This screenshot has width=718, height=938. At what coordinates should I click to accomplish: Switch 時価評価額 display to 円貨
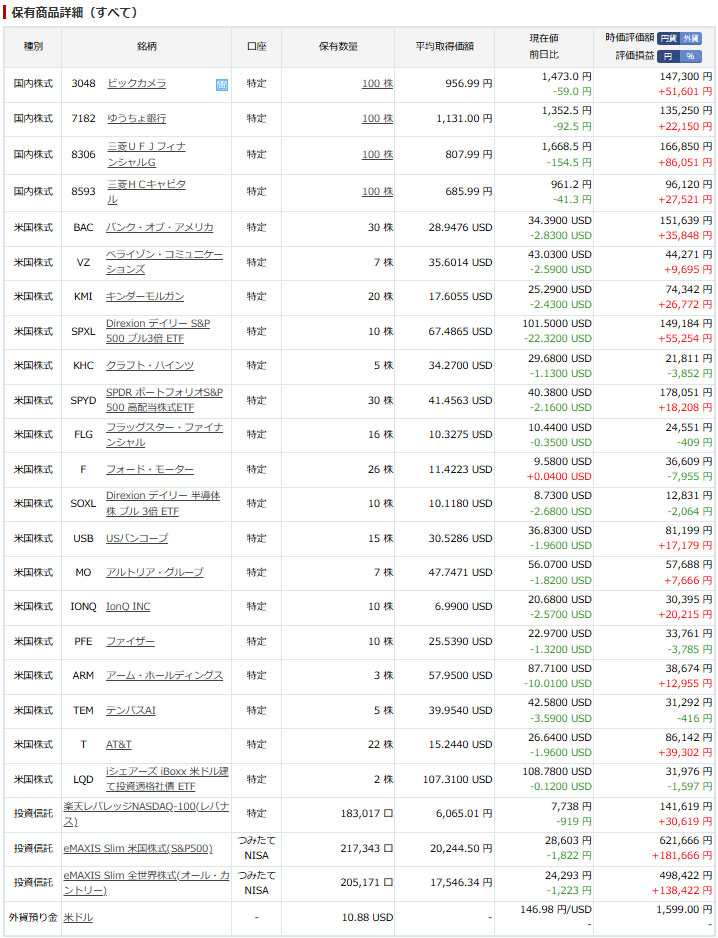tap(669, 38)
